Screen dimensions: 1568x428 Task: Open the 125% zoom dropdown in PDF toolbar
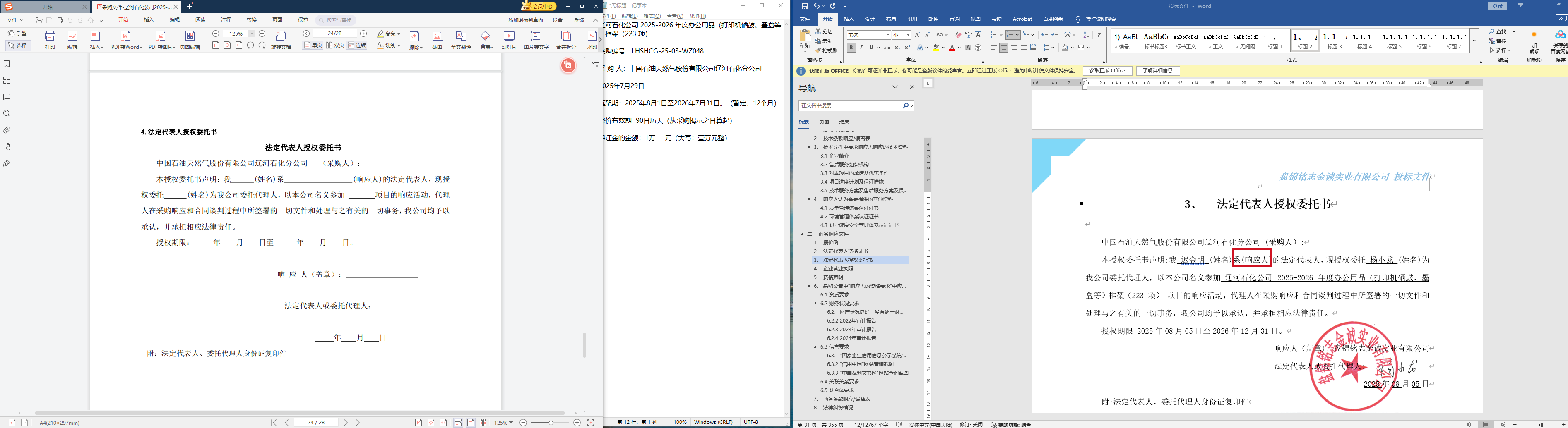(251, 34)
